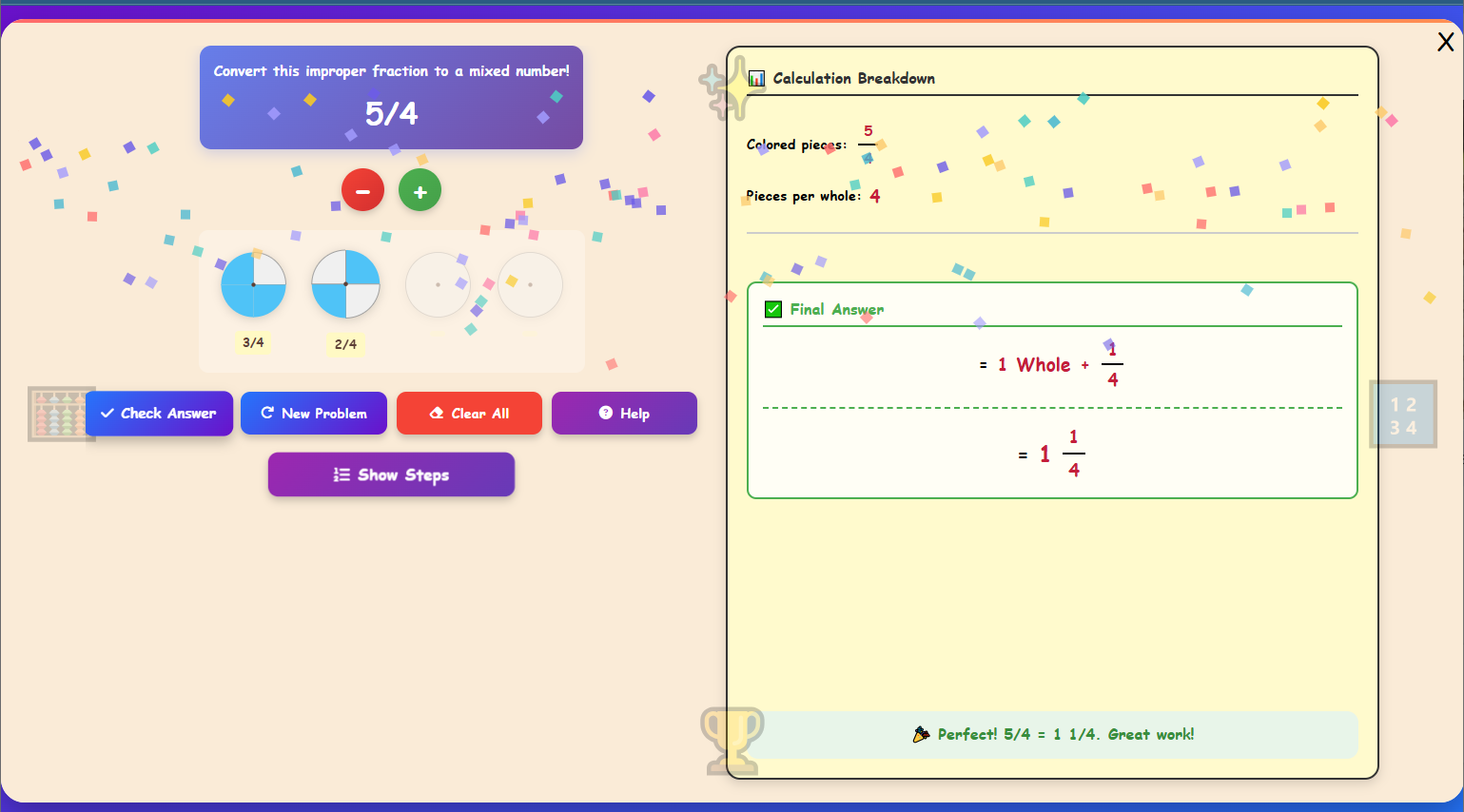Start a New Problem
This screenshot has width=1464, height=812.
[314, 414]
